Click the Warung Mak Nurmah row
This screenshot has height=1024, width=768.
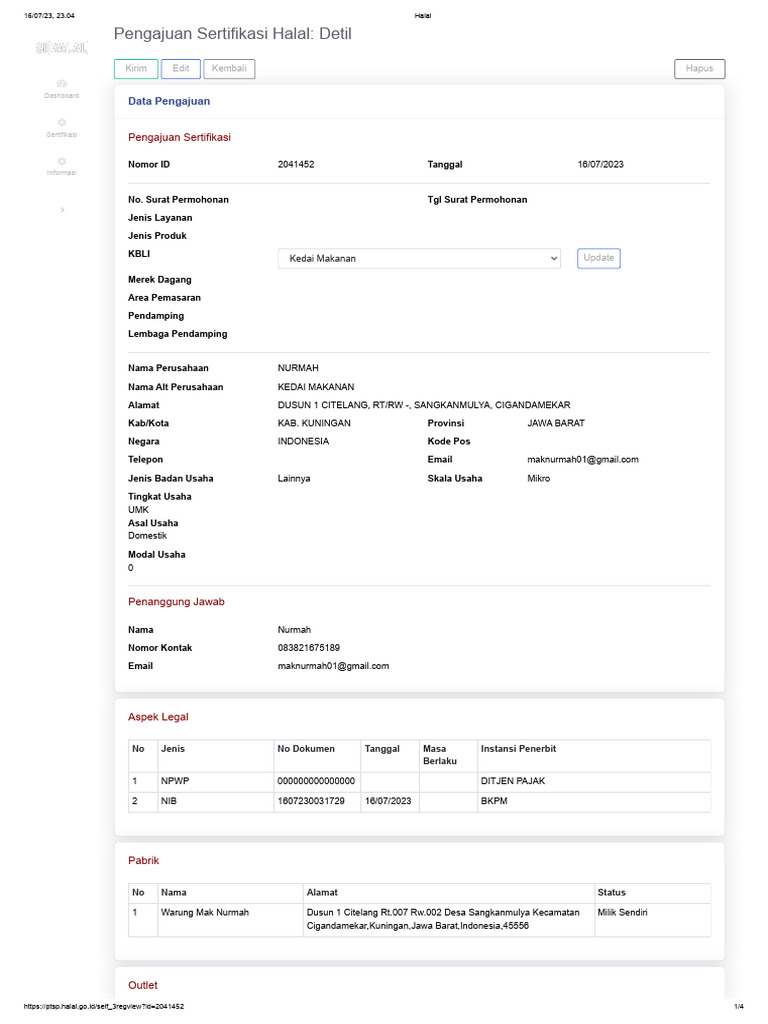point(419,920)
